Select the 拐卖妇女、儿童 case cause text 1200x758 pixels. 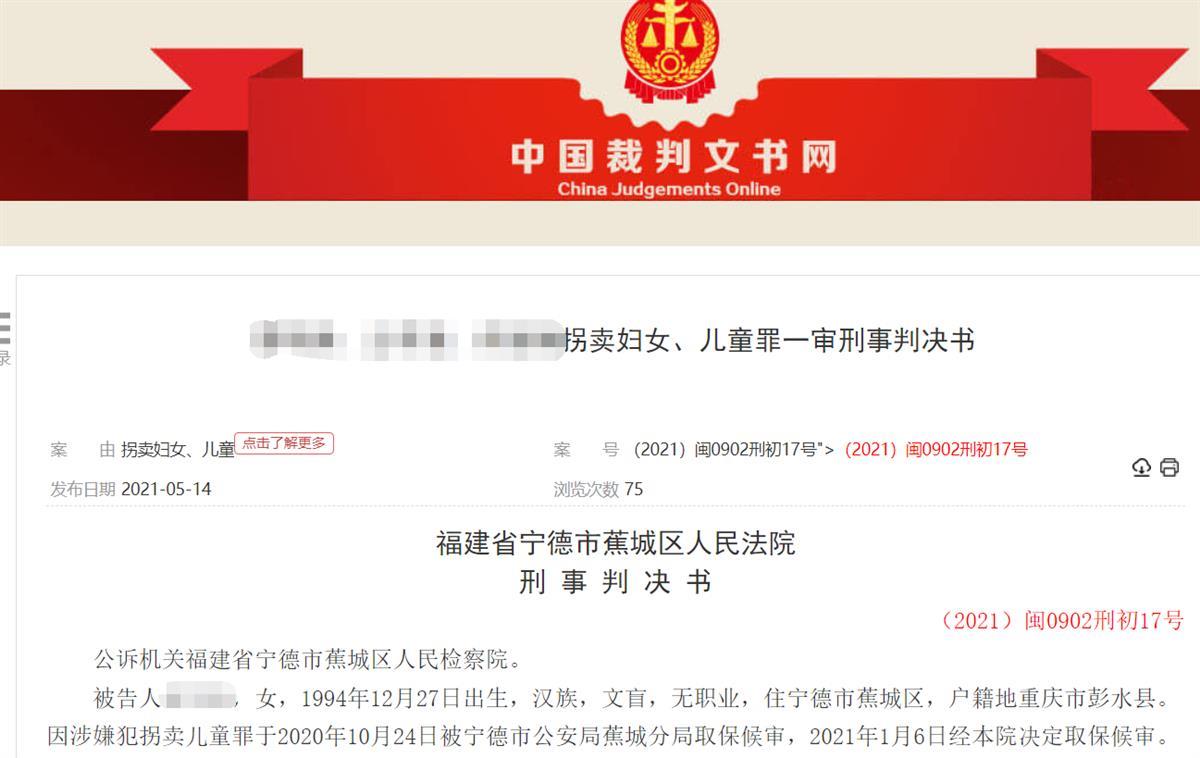(178, 450)
